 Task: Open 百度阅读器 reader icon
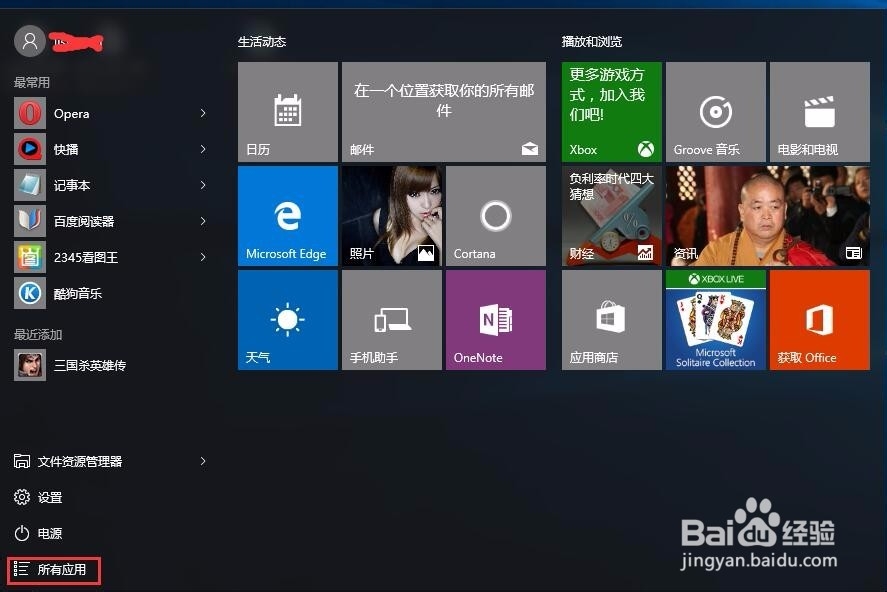tap(30, 221)
